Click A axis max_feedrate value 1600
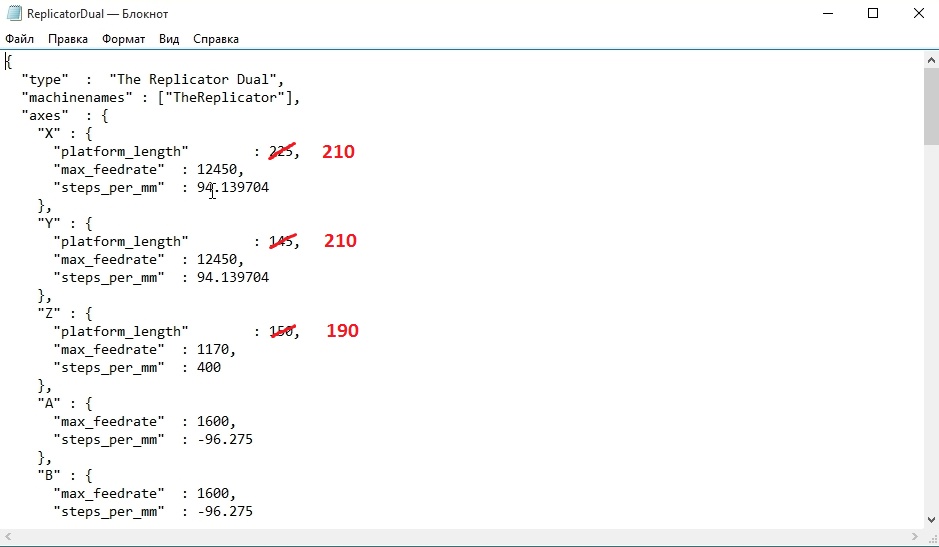 click(x=213, y=421)
